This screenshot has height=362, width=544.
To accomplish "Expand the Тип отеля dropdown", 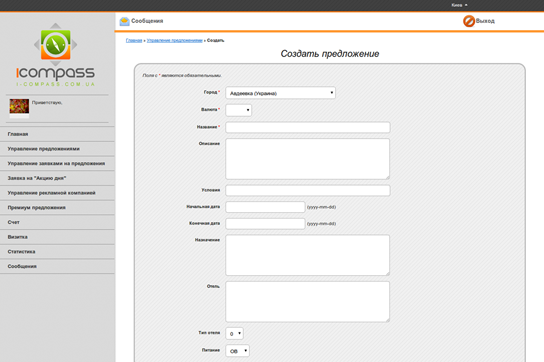I will click(234, 334).
